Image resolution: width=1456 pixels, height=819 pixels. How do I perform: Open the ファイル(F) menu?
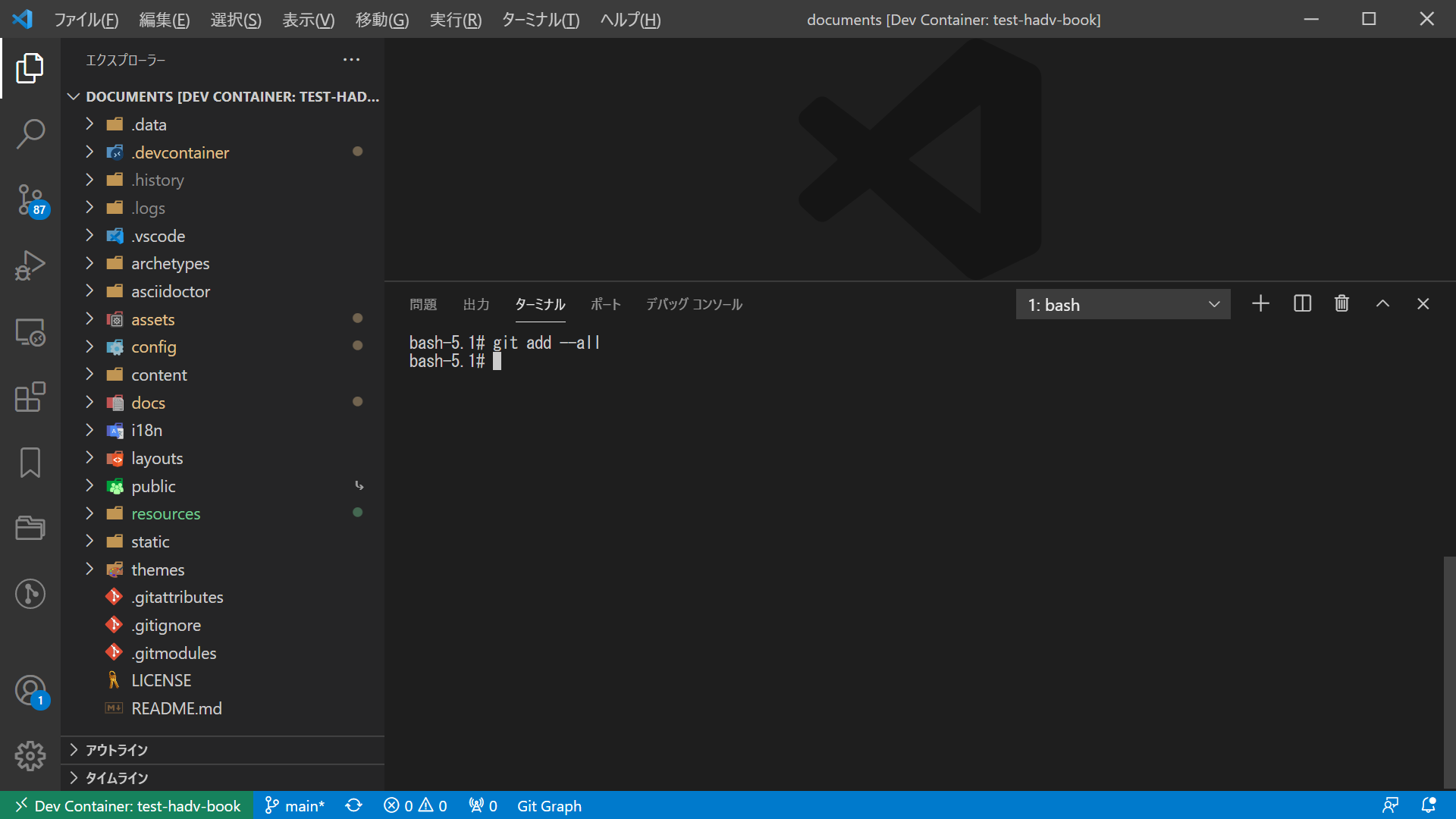86,20
